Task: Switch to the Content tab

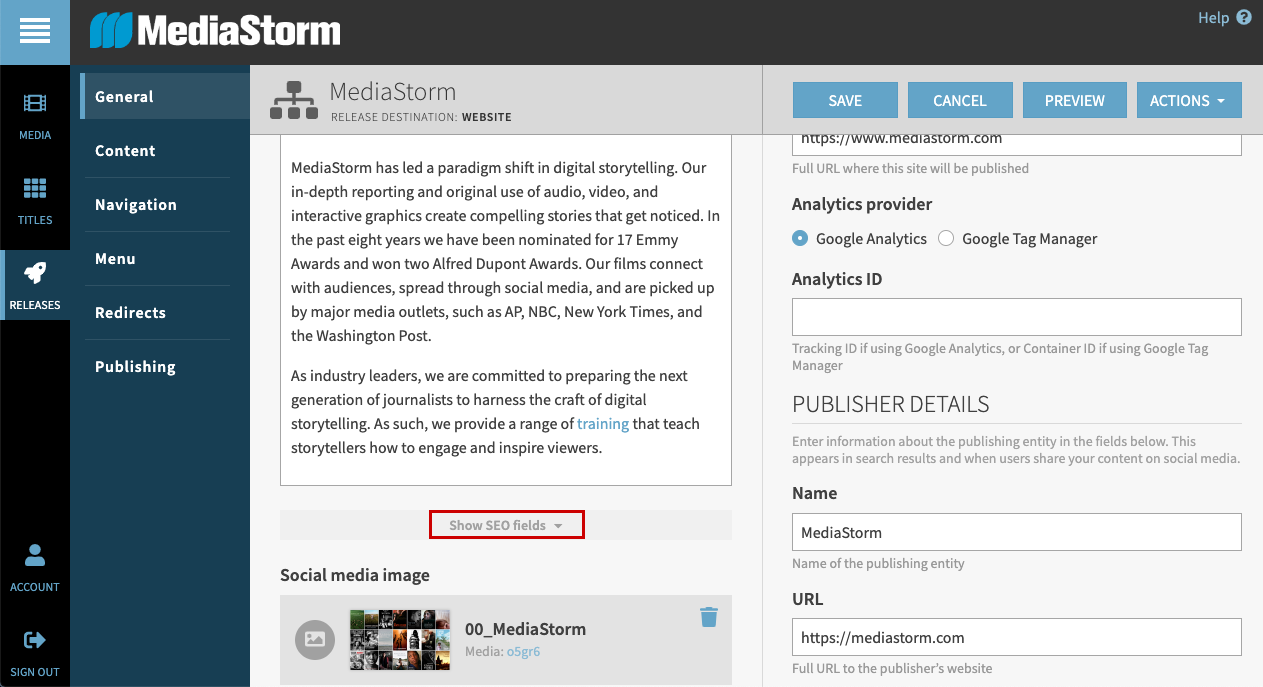Action: click(125, 151)
